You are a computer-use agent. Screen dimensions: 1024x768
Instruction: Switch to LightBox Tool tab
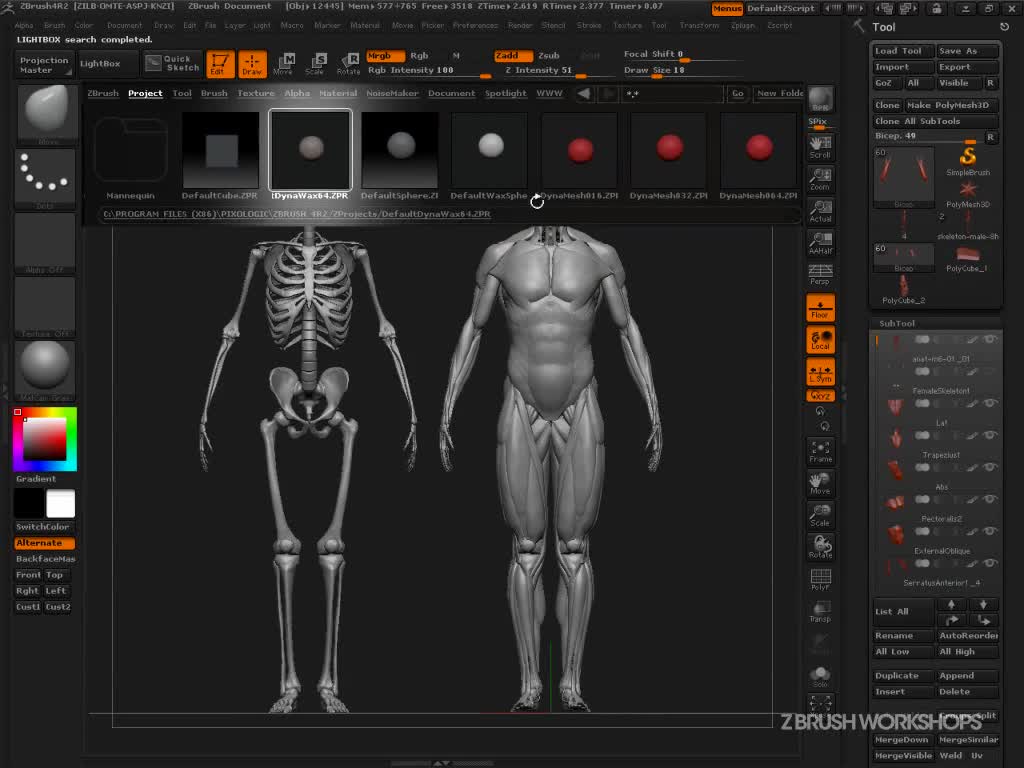click(x=182, y=93)
